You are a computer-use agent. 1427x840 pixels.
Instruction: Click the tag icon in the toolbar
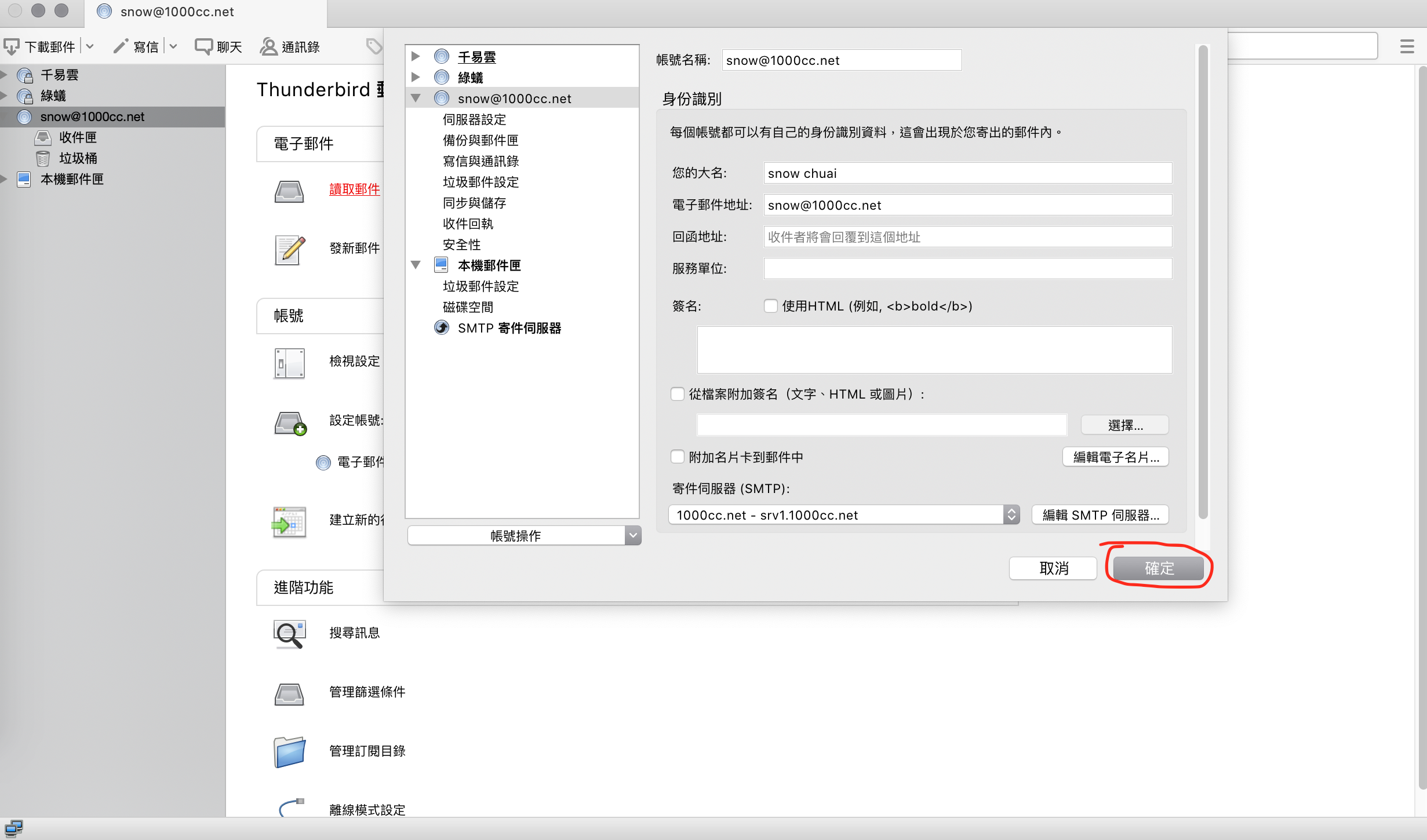point(374,46)
